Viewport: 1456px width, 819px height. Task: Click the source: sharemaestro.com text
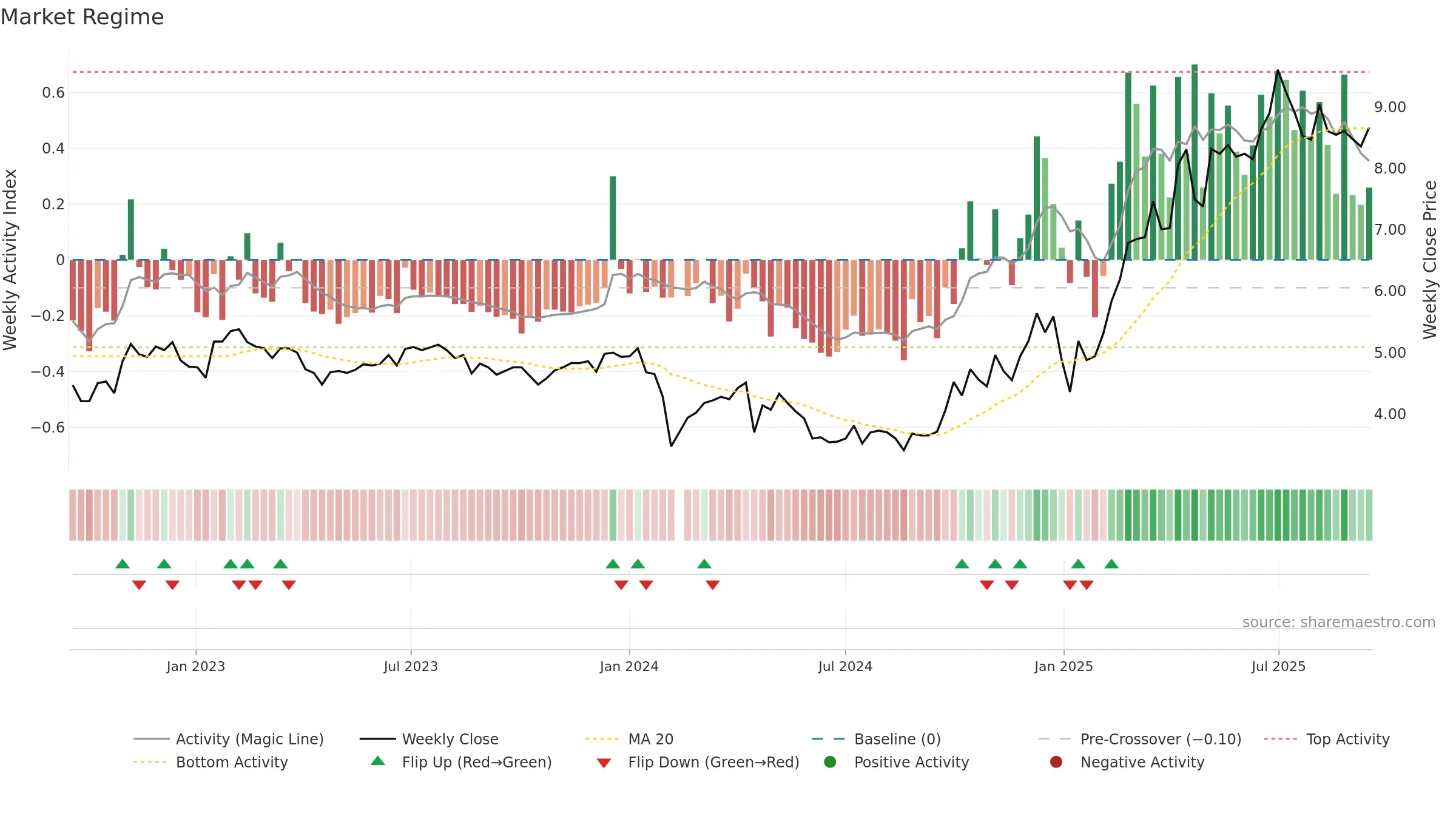tap(1339, 622)
